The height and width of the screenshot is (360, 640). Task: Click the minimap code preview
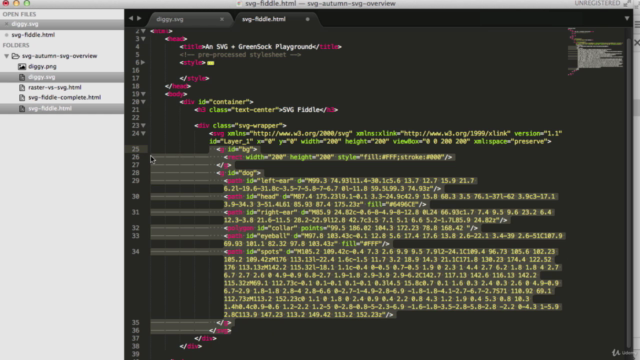click(x=595, y=52)
